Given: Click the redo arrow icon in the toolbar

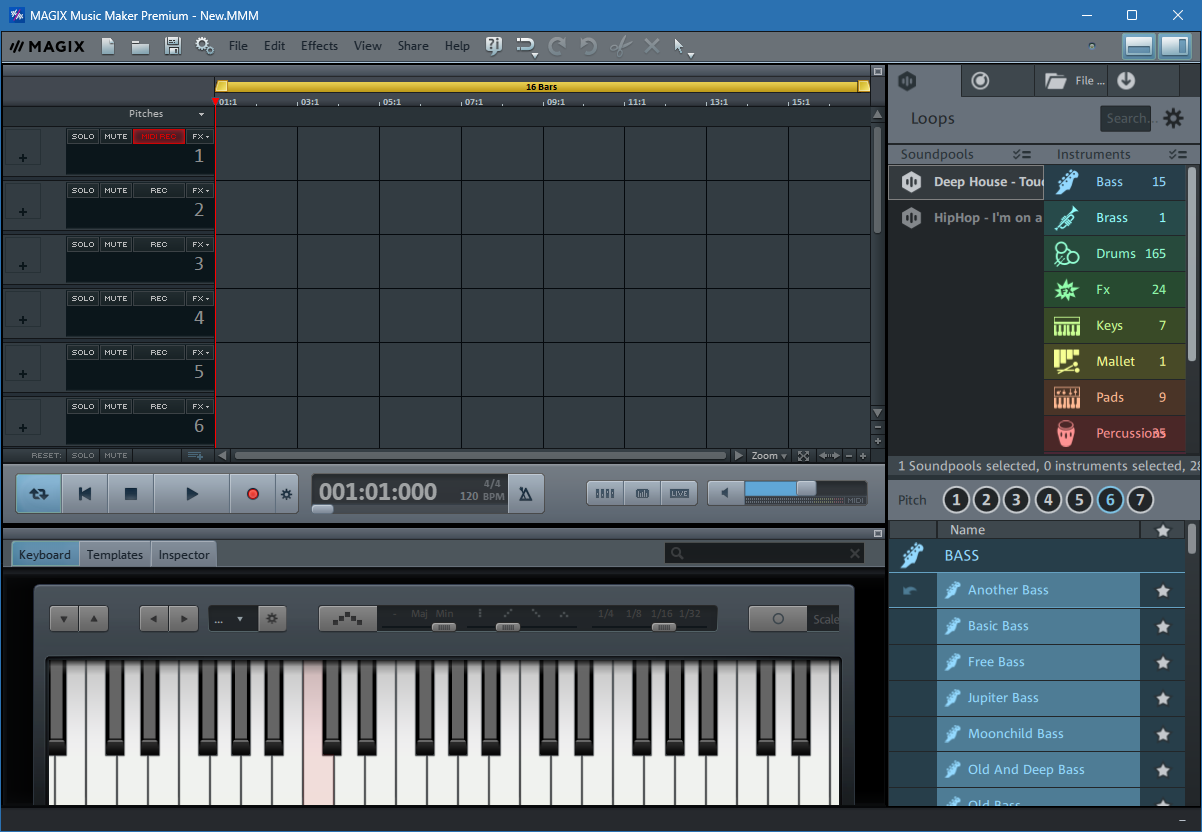Looking at the screenshot, I should (x=557, y=46).
